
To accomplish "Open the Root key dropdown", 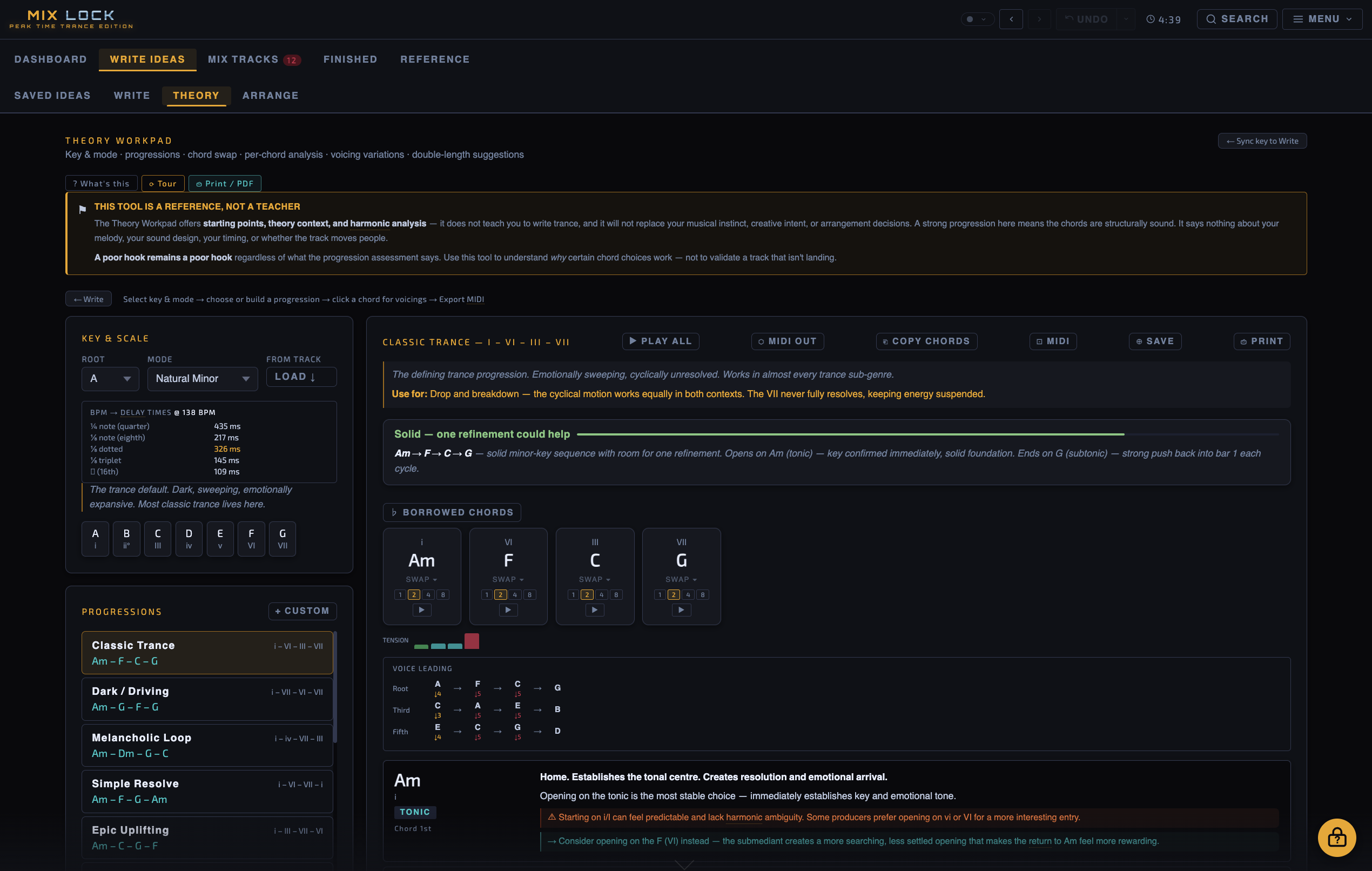I will [x=110, y=379].
